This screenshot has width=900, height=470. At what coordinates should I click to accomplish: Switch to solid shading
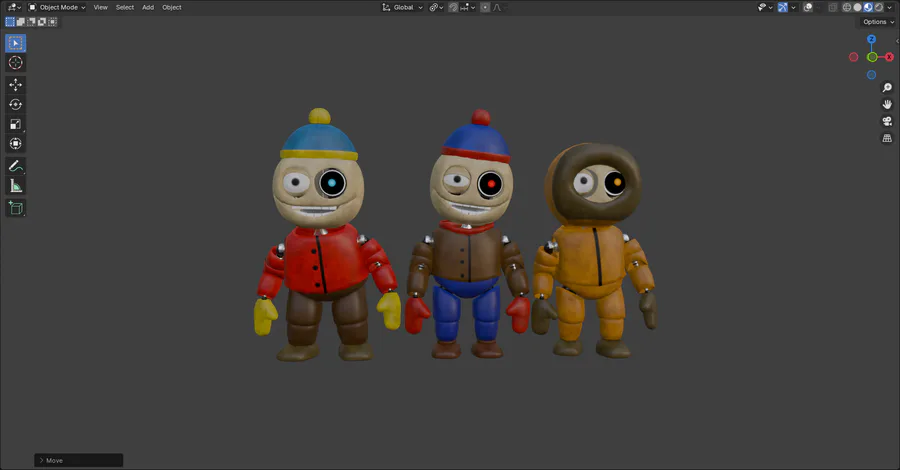tap(857, 7)
